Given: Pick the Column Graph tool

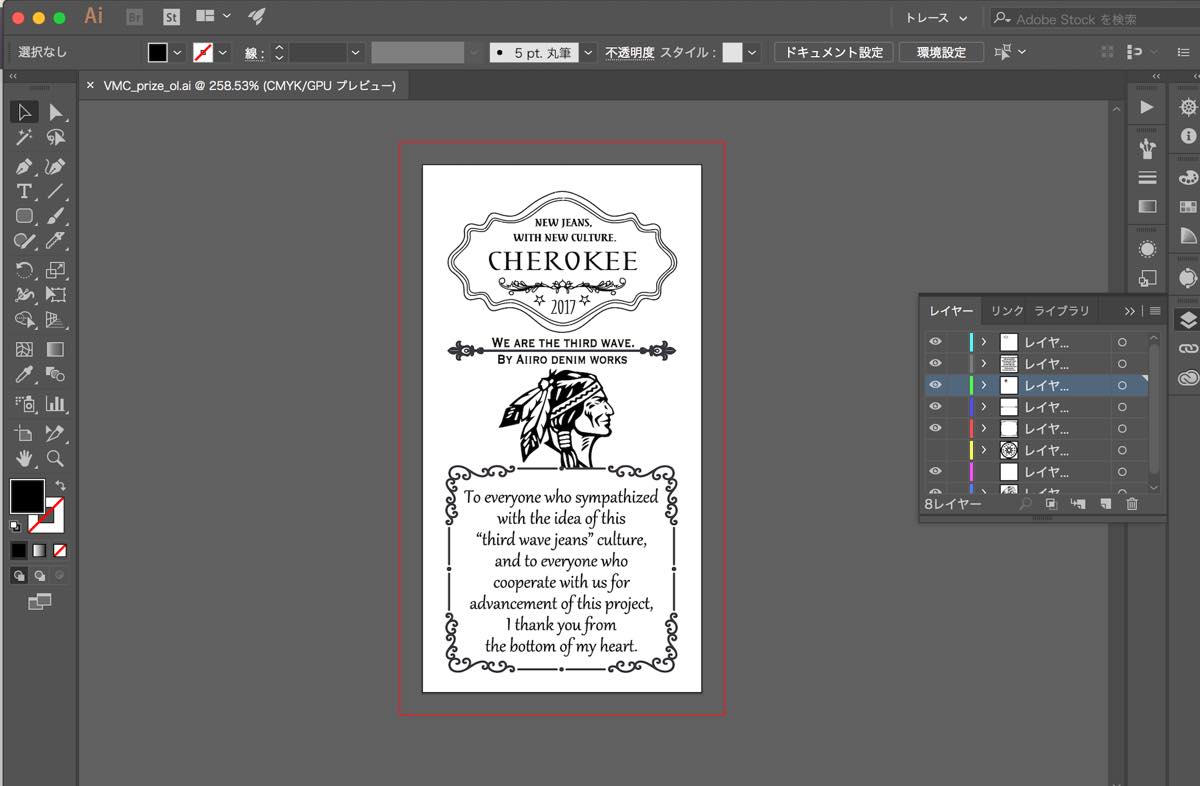Looking at the screenshot, I should [55, 404].
